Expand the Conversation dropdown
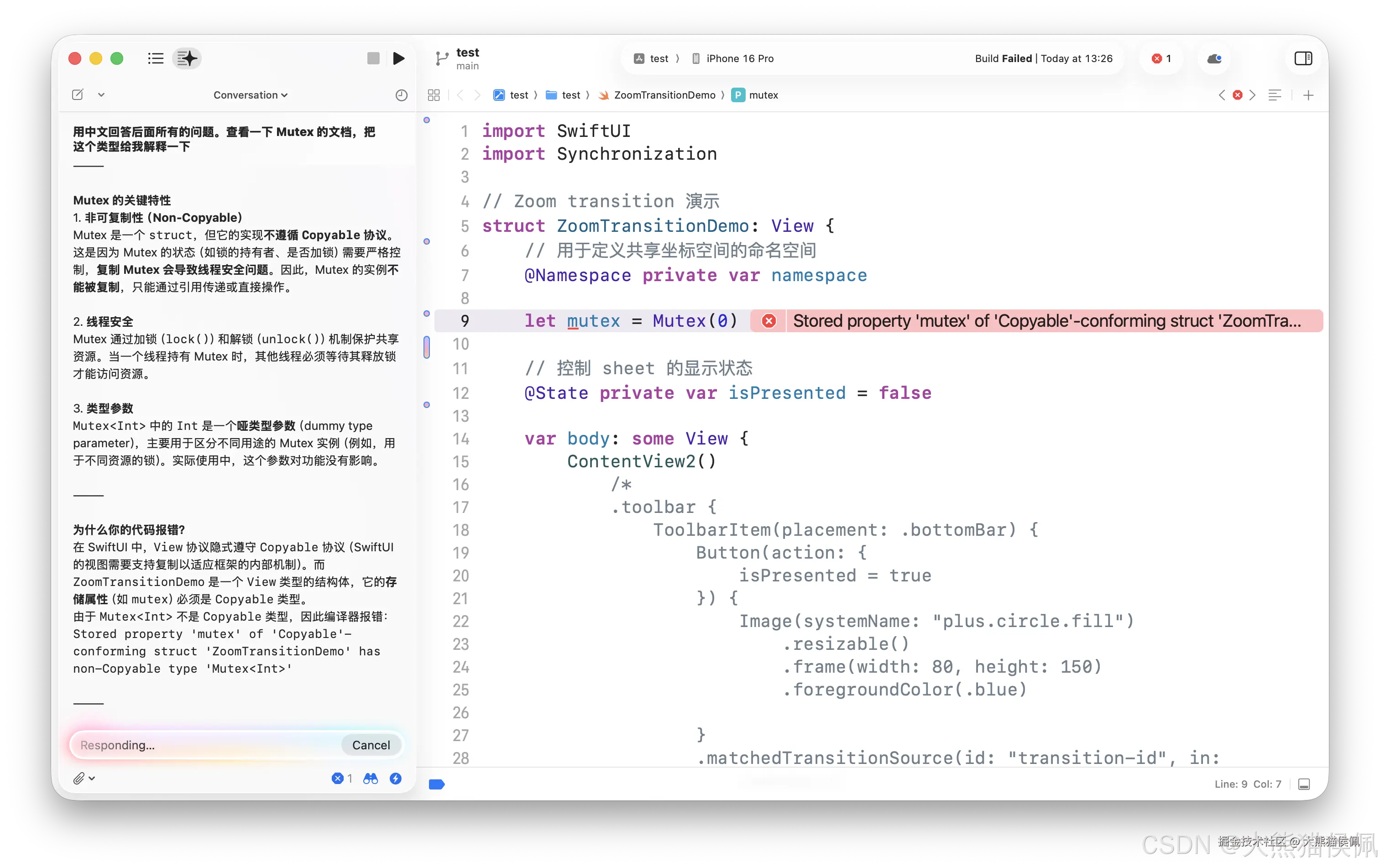 [251, 95]
